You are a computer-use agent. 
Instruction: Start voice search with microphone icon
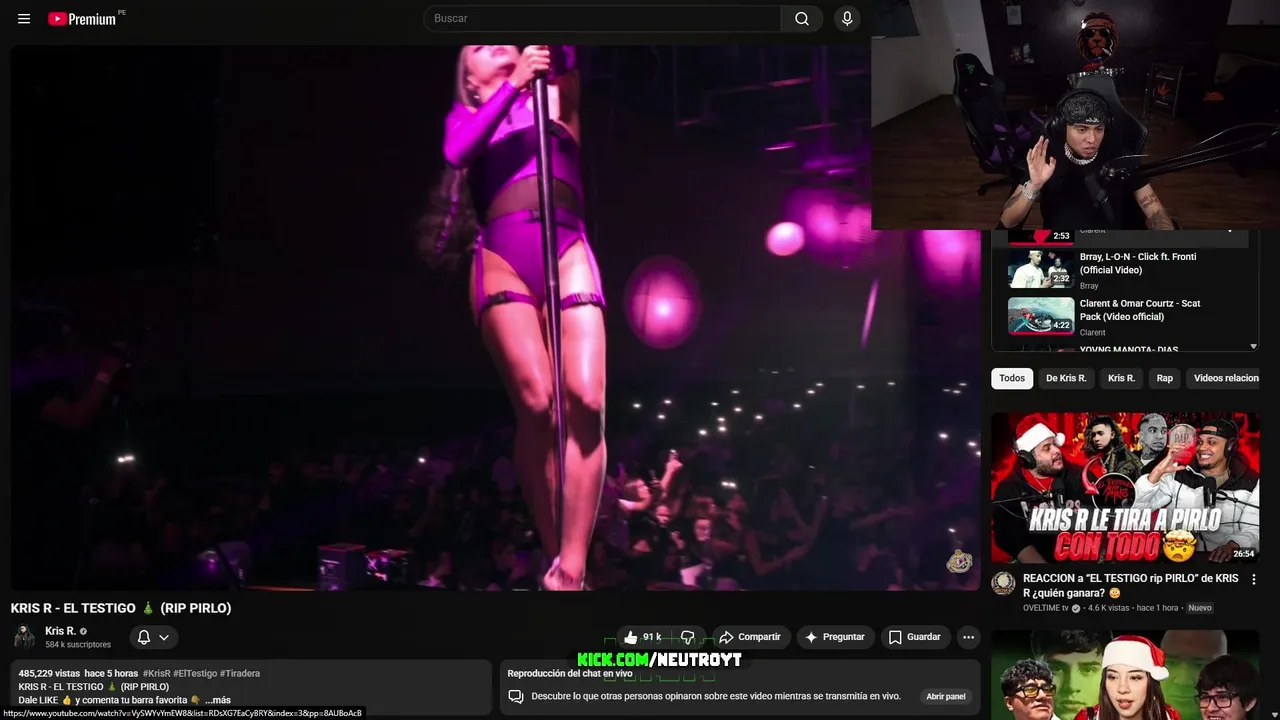pyautogui.click(x=847, y=18)
